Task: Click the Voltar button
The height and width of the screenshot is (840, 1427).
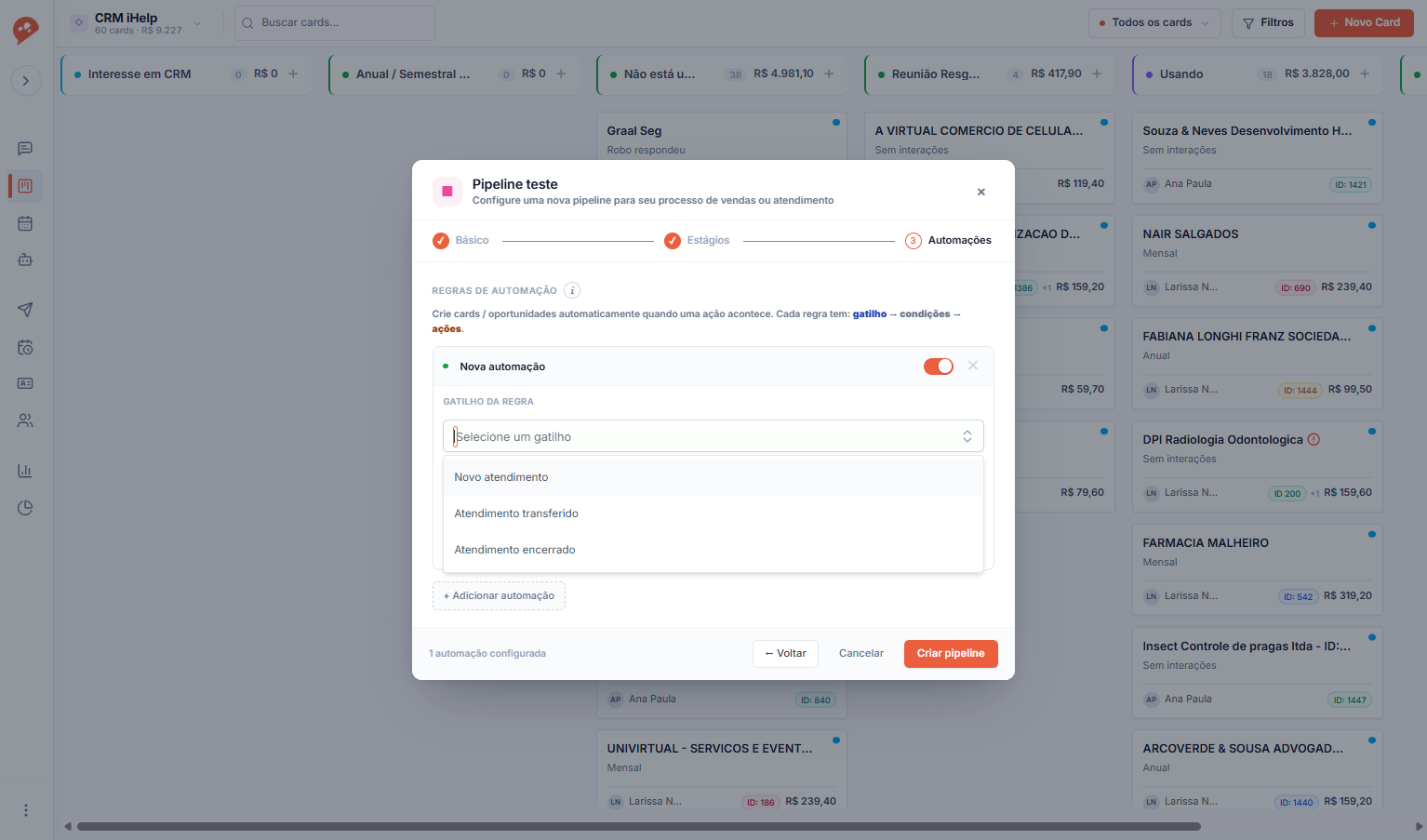Action: tap(785, 654)
